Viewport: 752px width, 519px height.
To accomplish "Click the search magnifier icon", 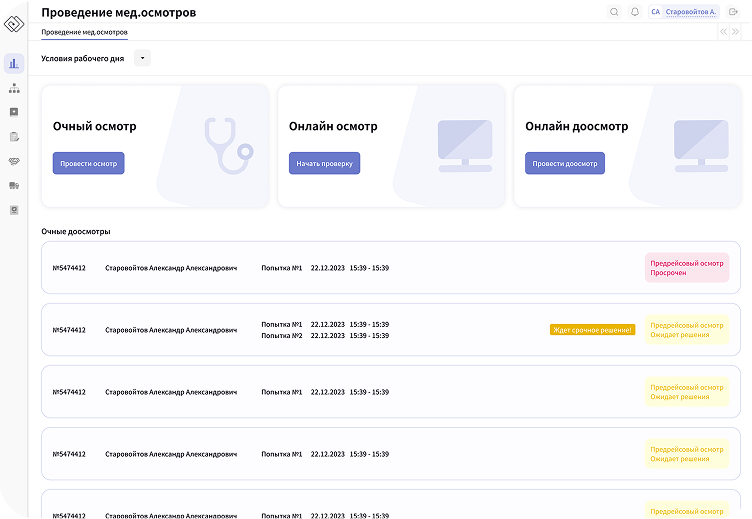I will pos(614,12).
